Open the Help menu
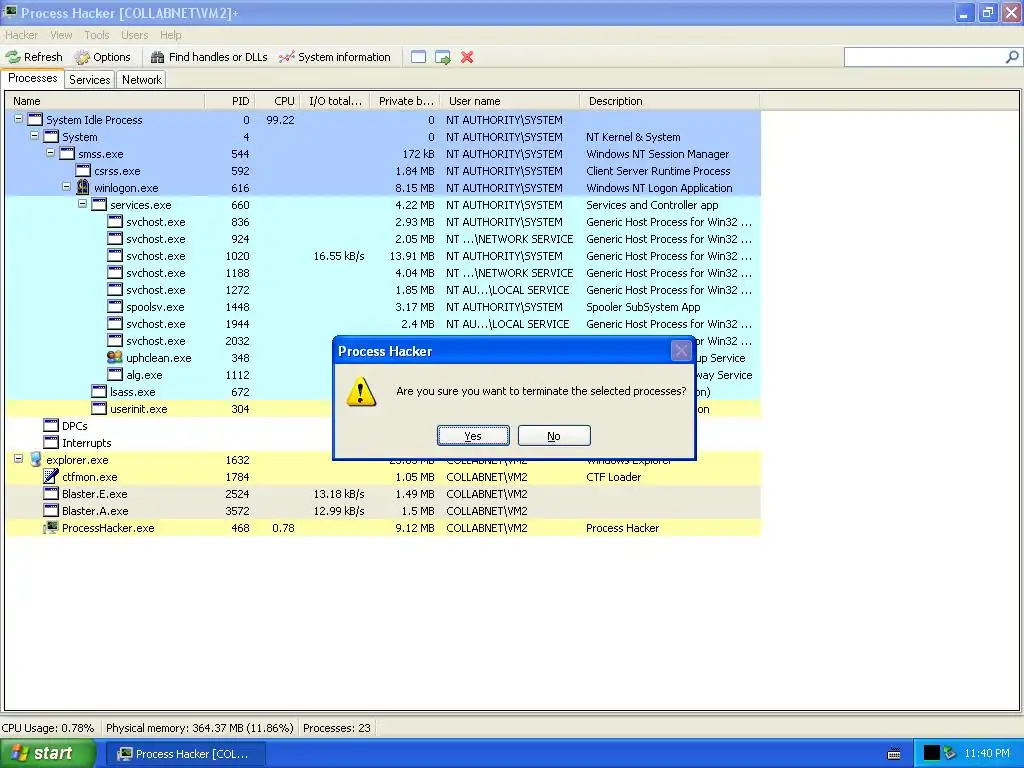Viewport: 1024px width, 768px height. (x=170, y=35)
